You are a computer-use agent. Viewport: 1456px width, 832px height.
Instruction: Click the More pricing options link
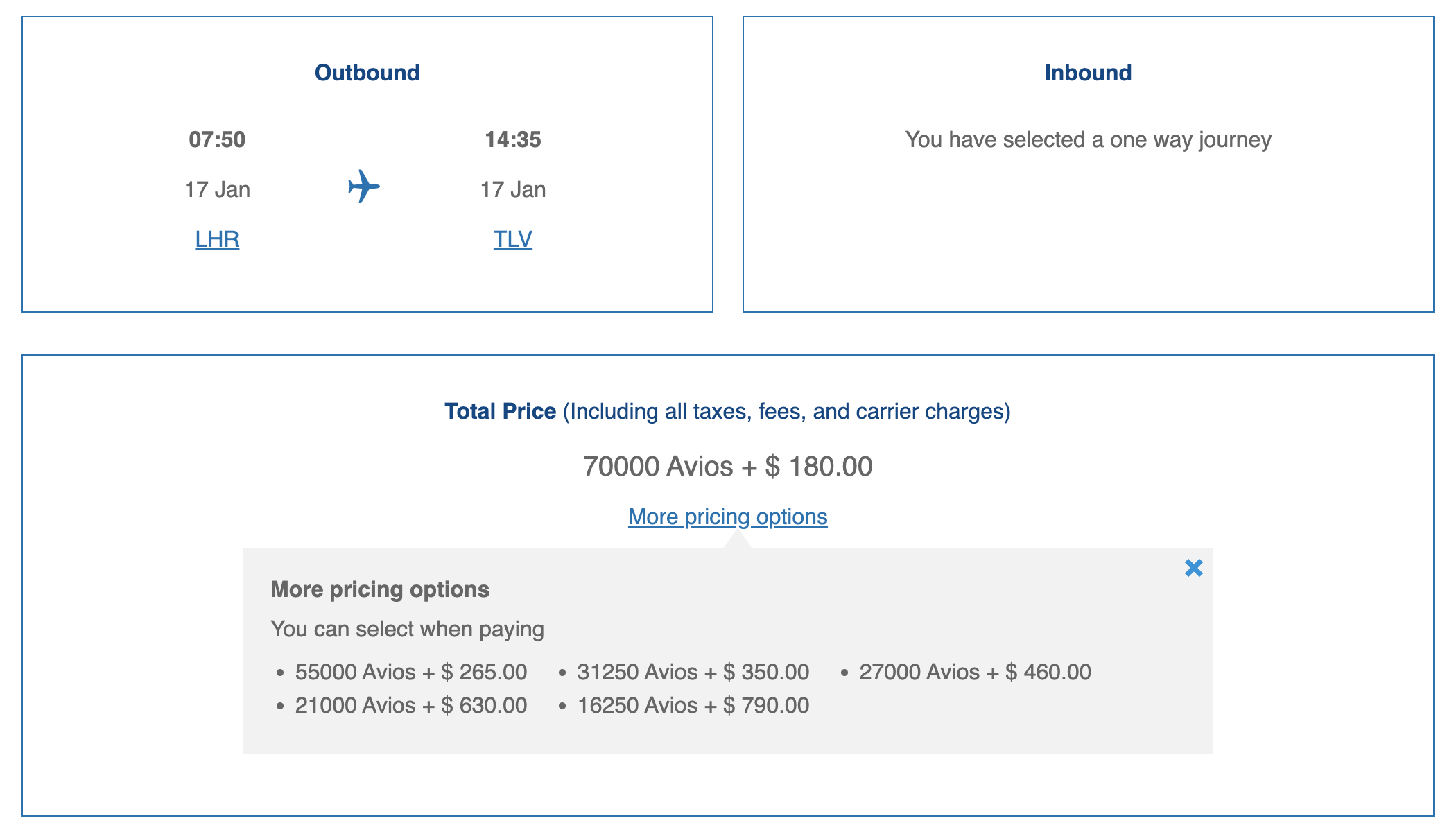pos(727,516)
